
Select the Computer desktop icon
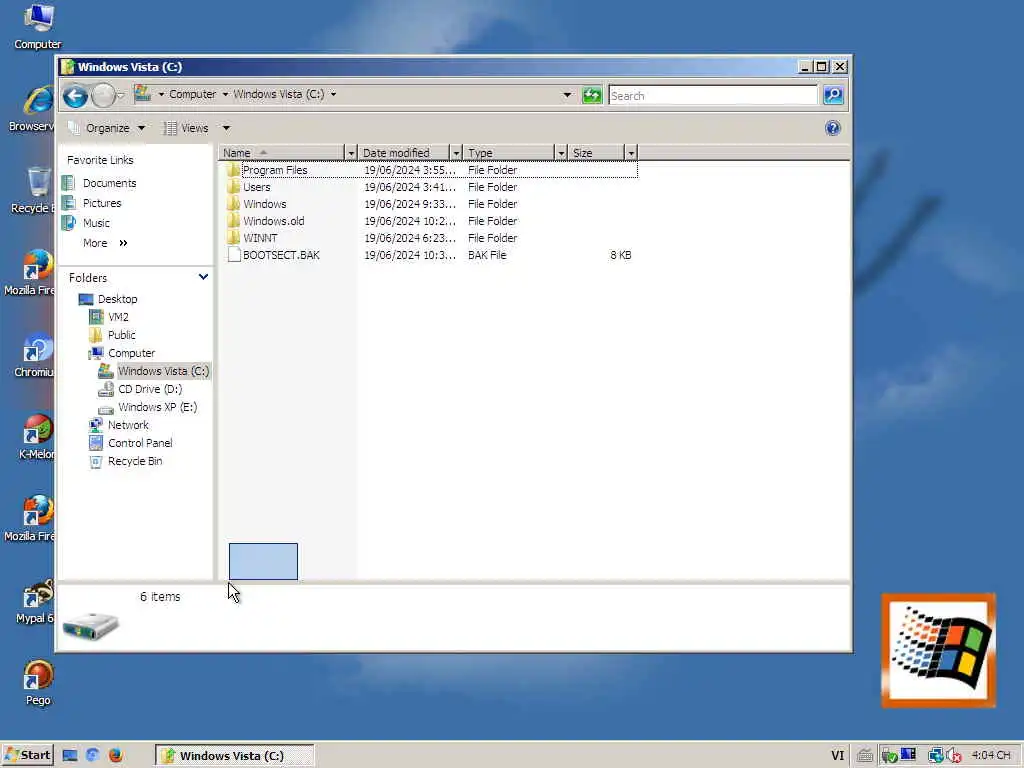38,27
